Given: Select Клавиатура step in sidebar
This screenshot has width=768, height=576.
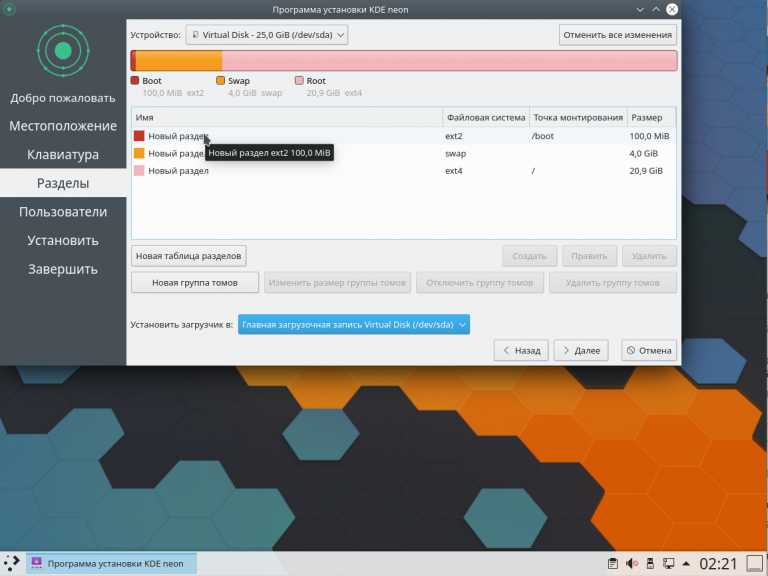Looking at the screenshot, I should point(63,154).
